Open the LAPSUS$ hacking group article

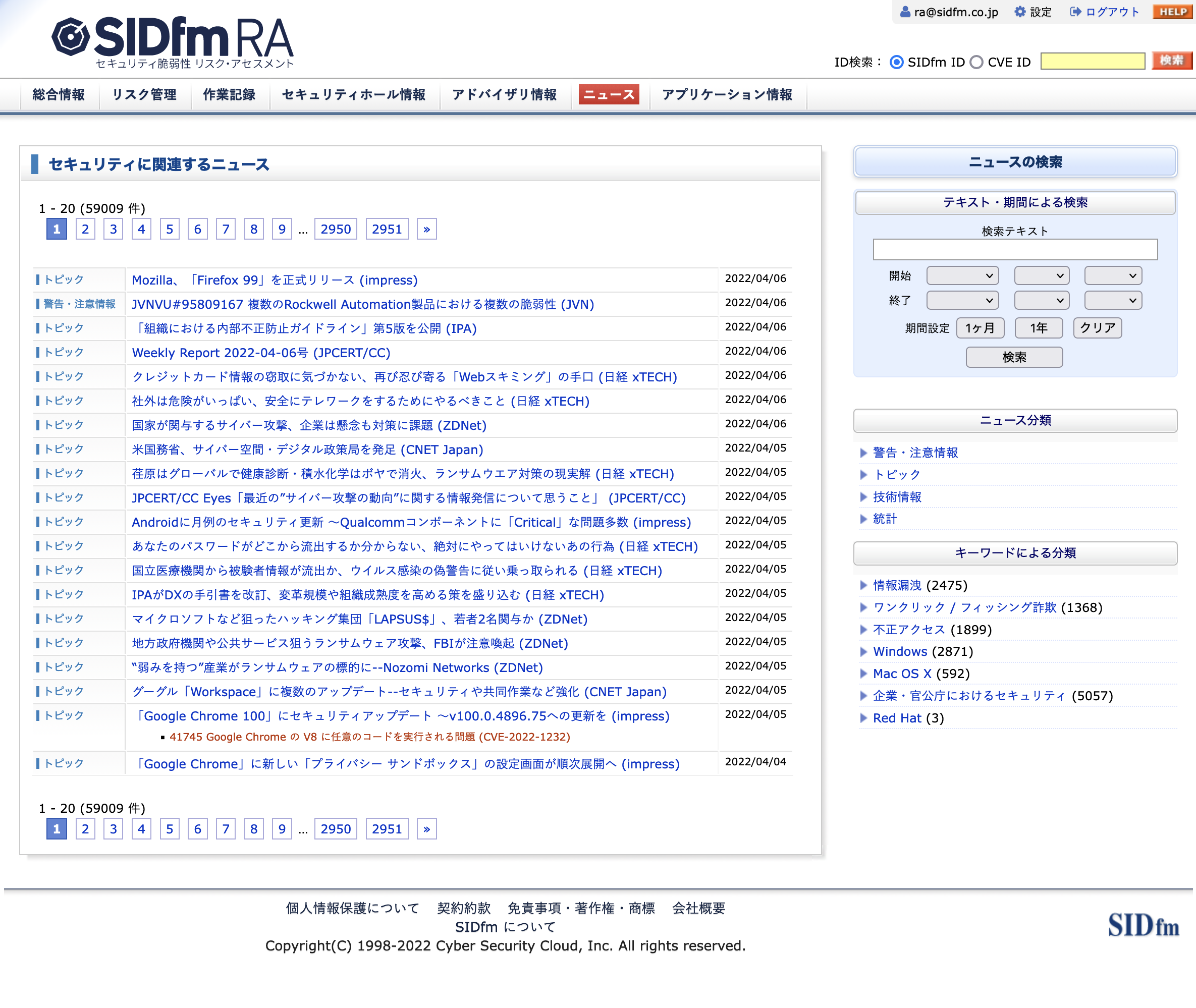pyautogui.click(x=360, y=620)
